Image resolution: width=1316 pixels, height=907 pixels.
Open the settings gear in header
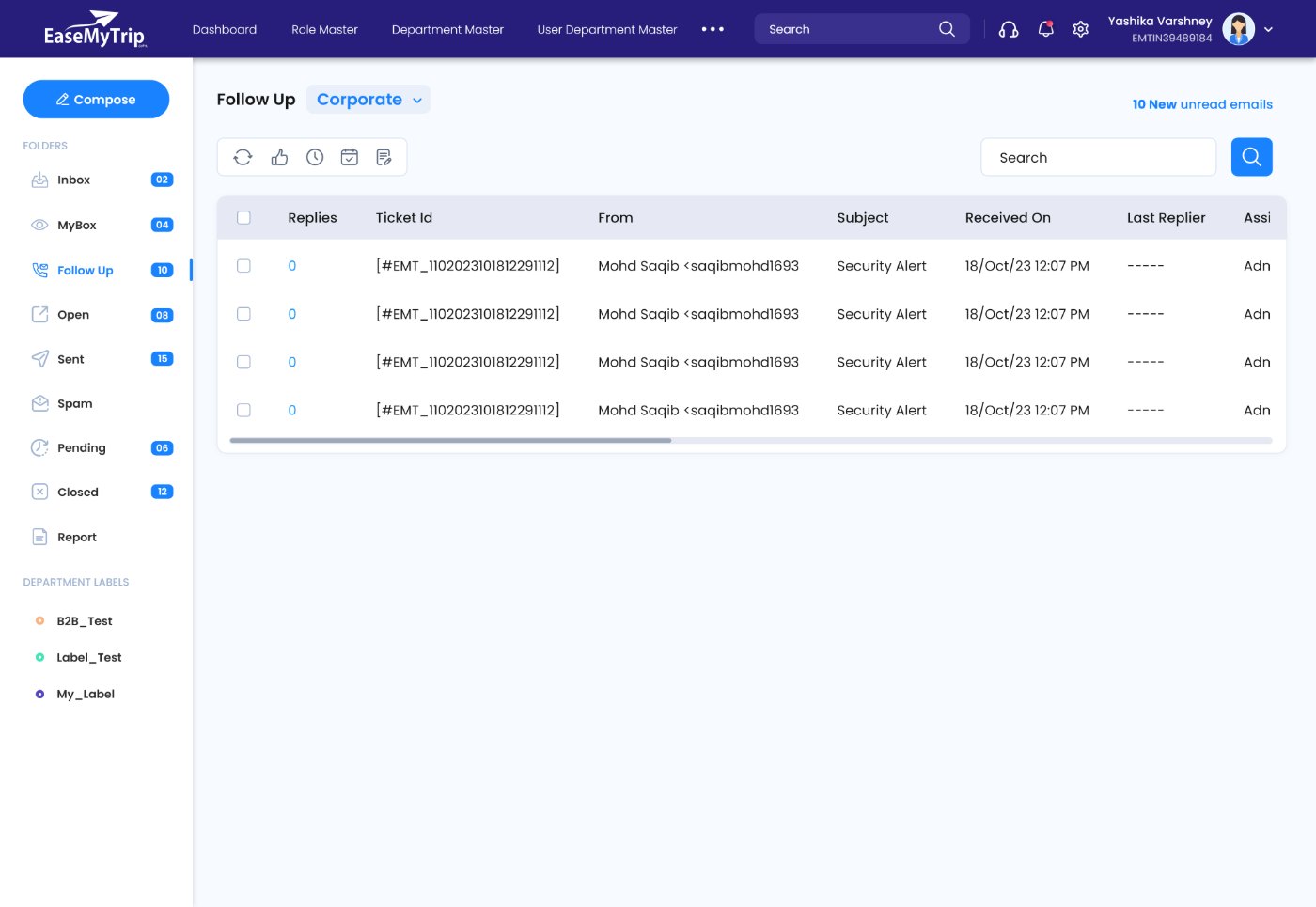coord(1081,29)
